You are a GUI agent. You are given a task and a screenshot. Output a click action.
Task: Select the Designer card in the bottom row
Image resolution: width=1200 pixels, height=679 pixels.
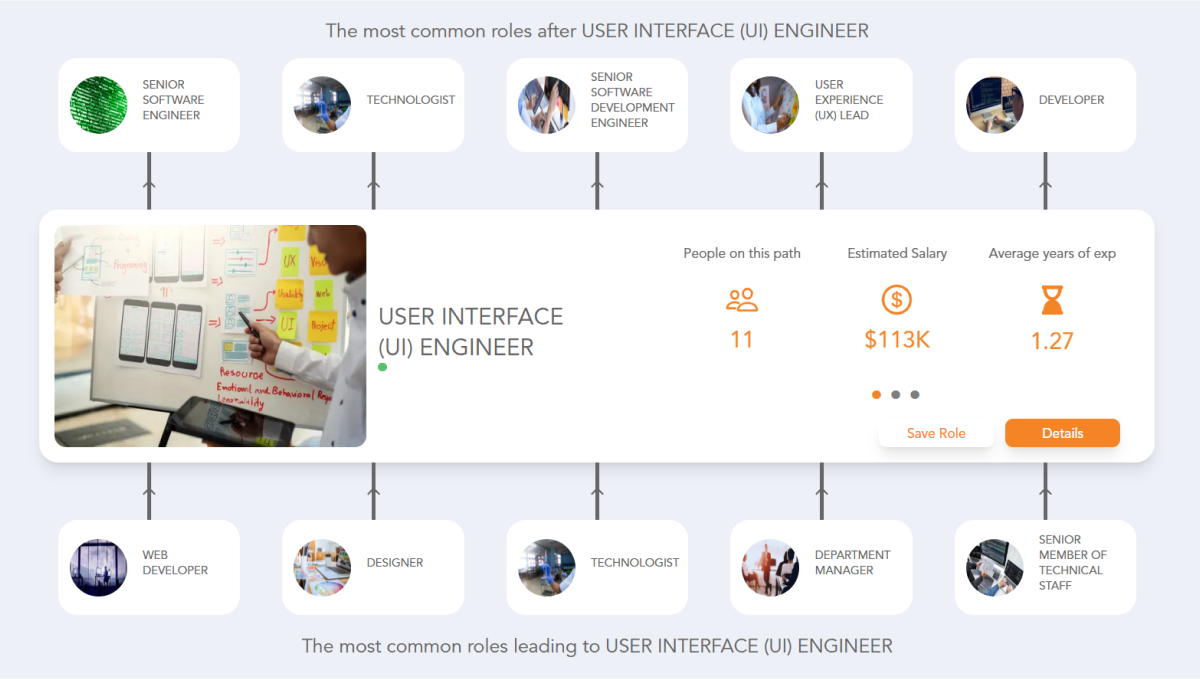pos(372,566)
